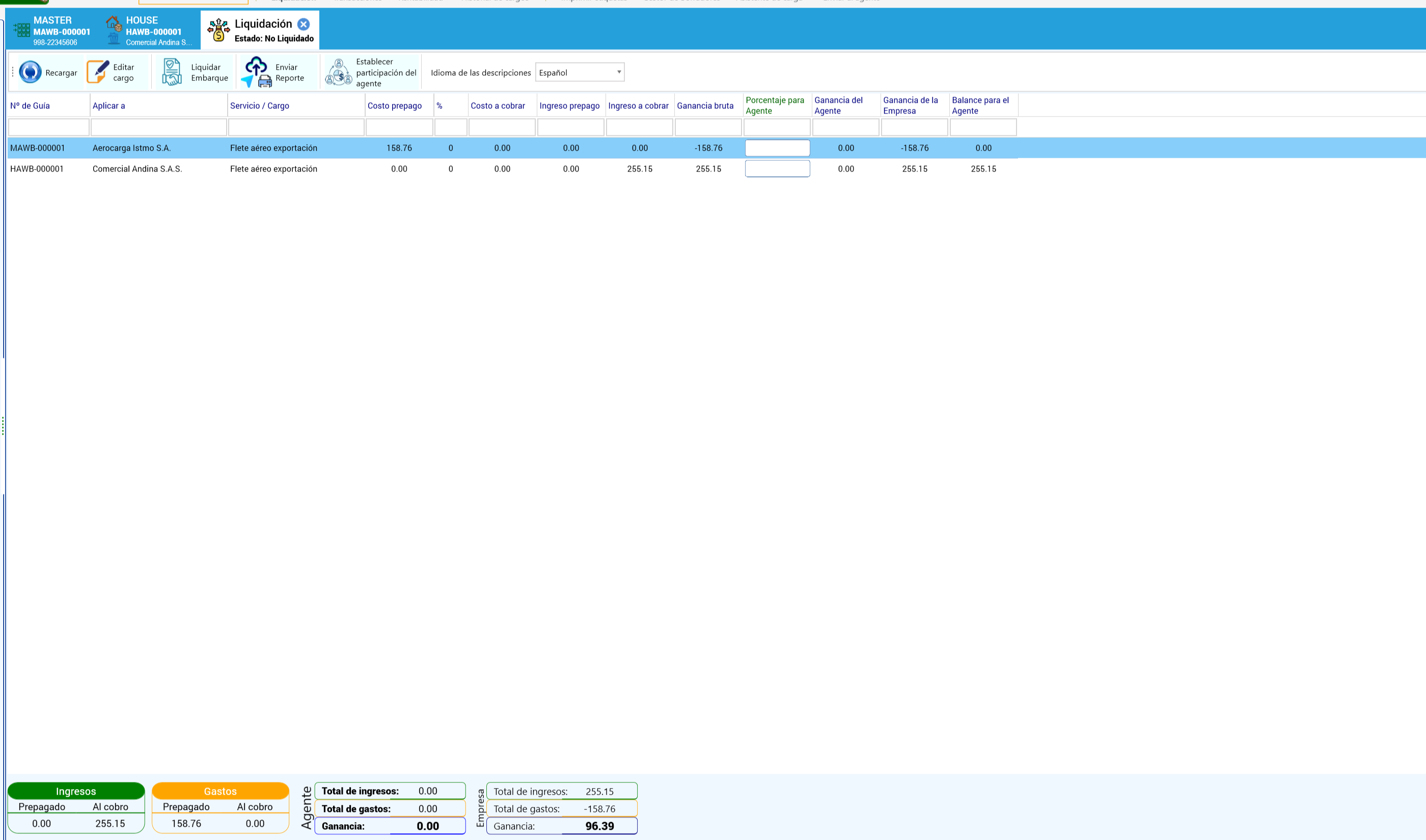Sort by Servicio / Cargo column header

259,106
